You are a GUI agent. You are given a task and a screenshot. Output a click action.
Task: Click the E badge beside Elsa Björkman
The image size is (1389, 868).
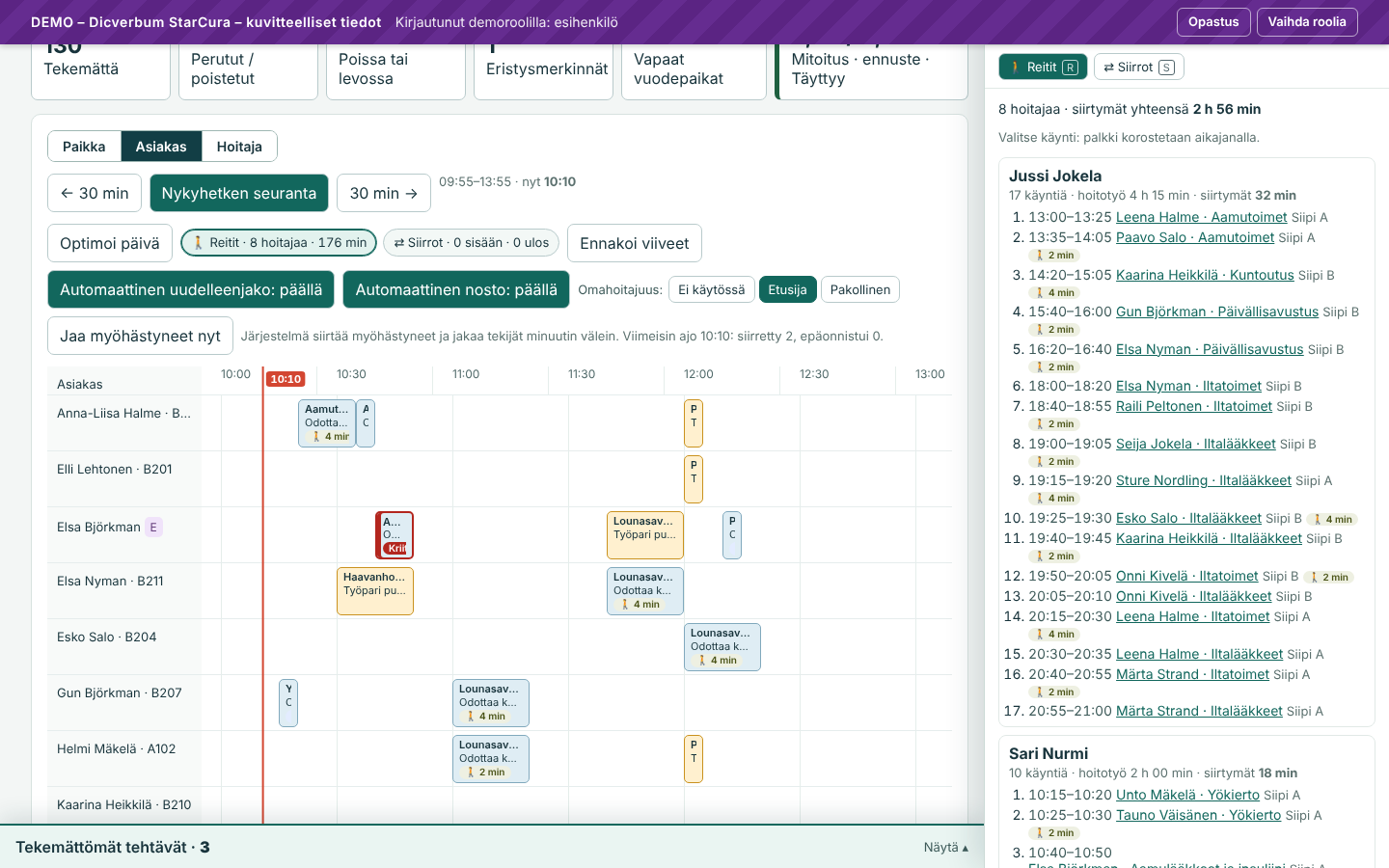[153, 527]
